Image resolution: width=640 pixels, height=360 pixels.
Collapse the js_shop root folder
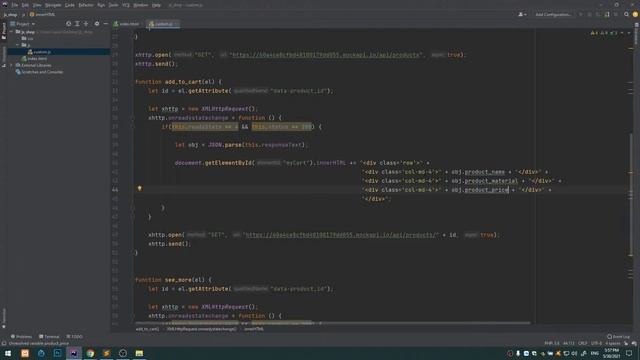tap(11, 32)
